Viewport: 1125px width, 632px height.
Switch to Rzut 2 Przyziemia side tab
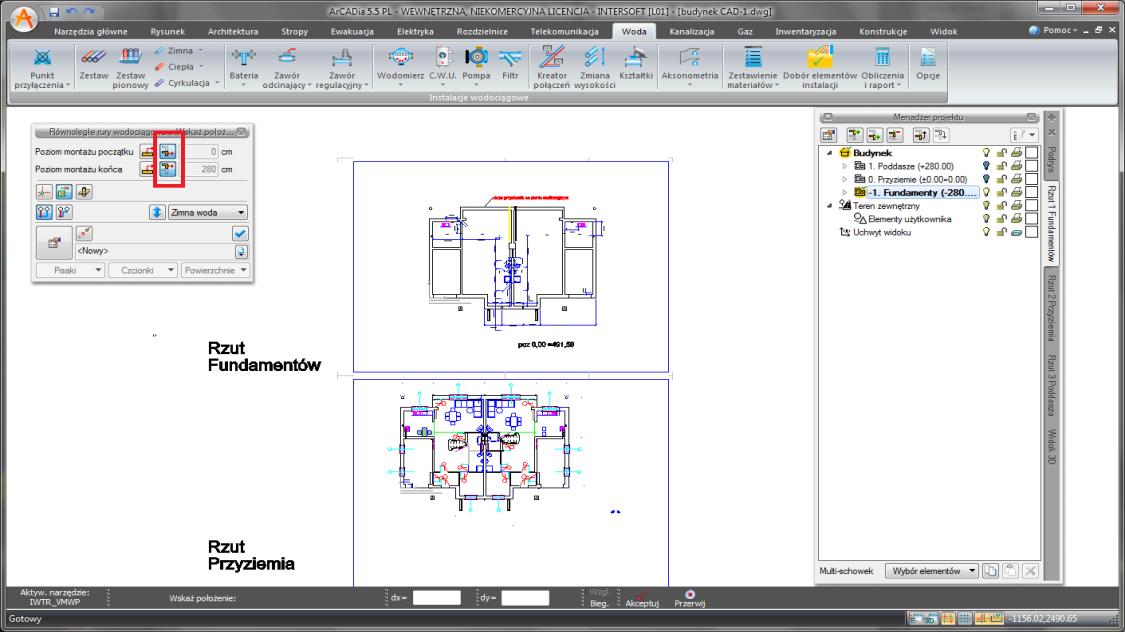(1051, 308)
